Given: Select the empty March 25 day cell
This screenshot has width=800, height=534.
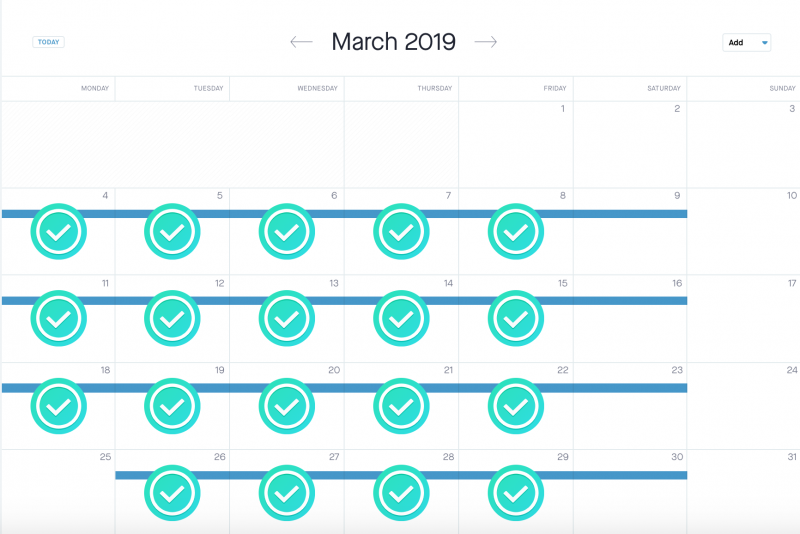Looking at the screenshot, I should (58, 491).
